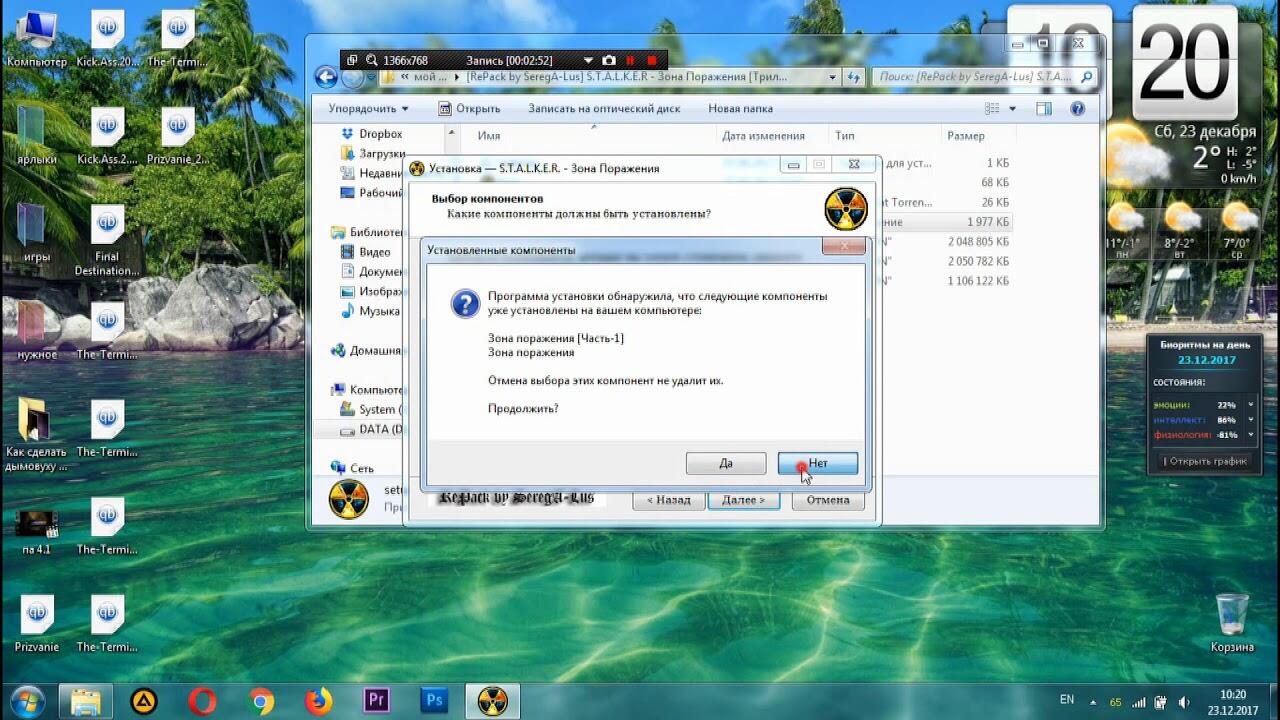Open Adobe Premiere Pro from taskbar
Image resolution: width=1280 pixels, height=720 pixels.
coord(377,700)
